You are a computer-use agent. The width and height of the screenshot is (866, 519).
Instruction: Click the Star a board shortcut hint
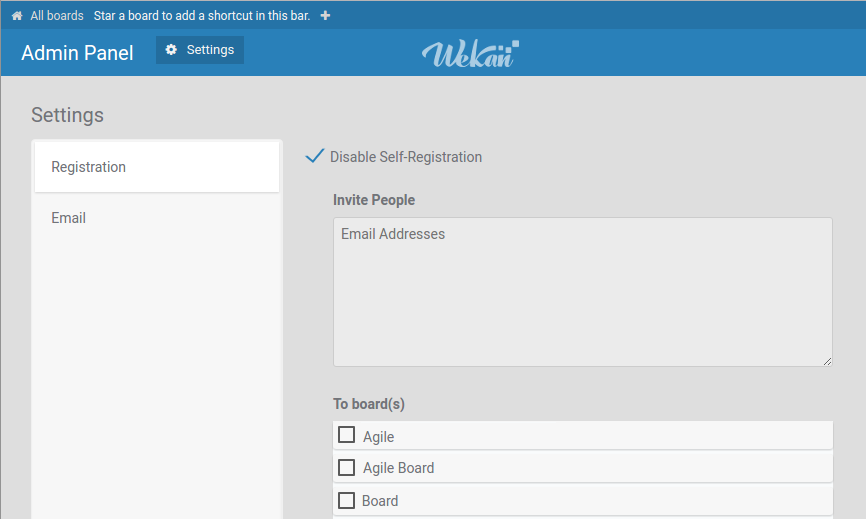[202, 16]
